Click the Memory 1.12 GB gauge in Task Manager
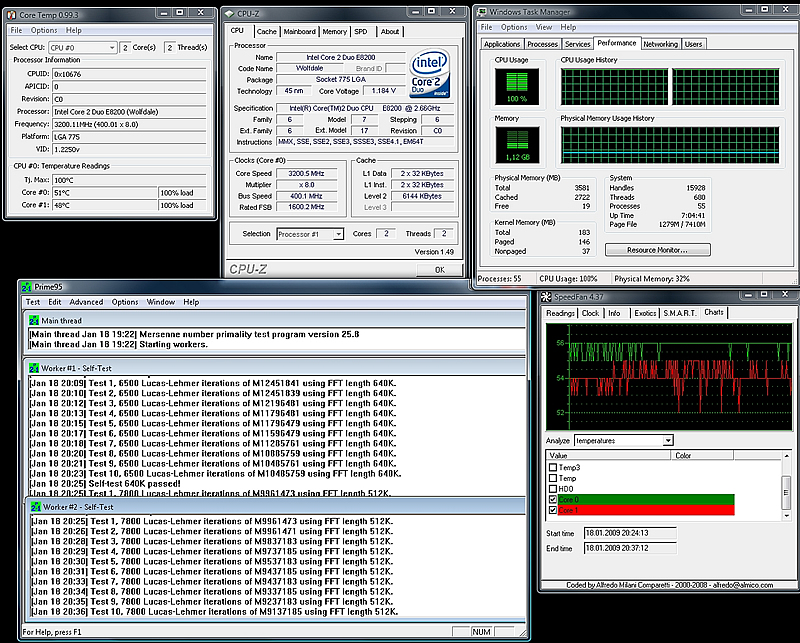 pos(517,145)
